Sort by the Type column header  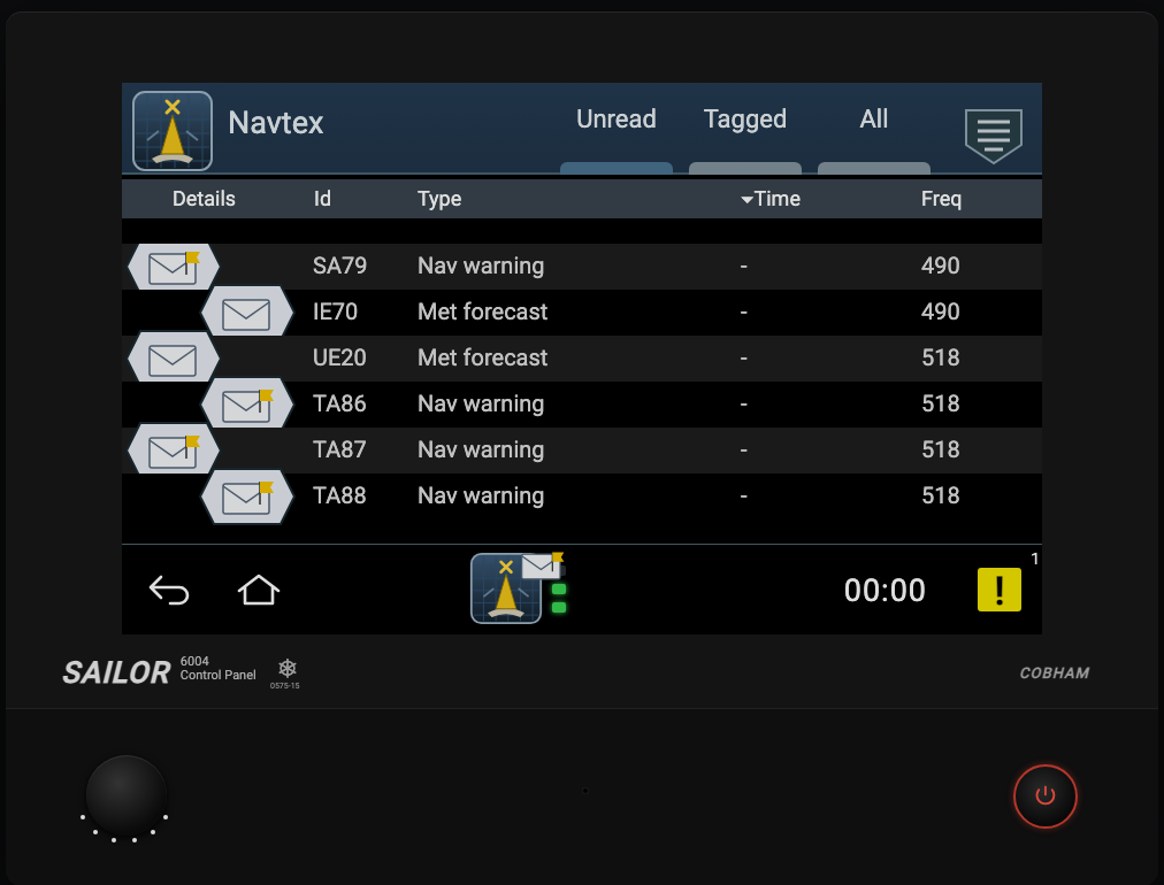pos(439,199)
